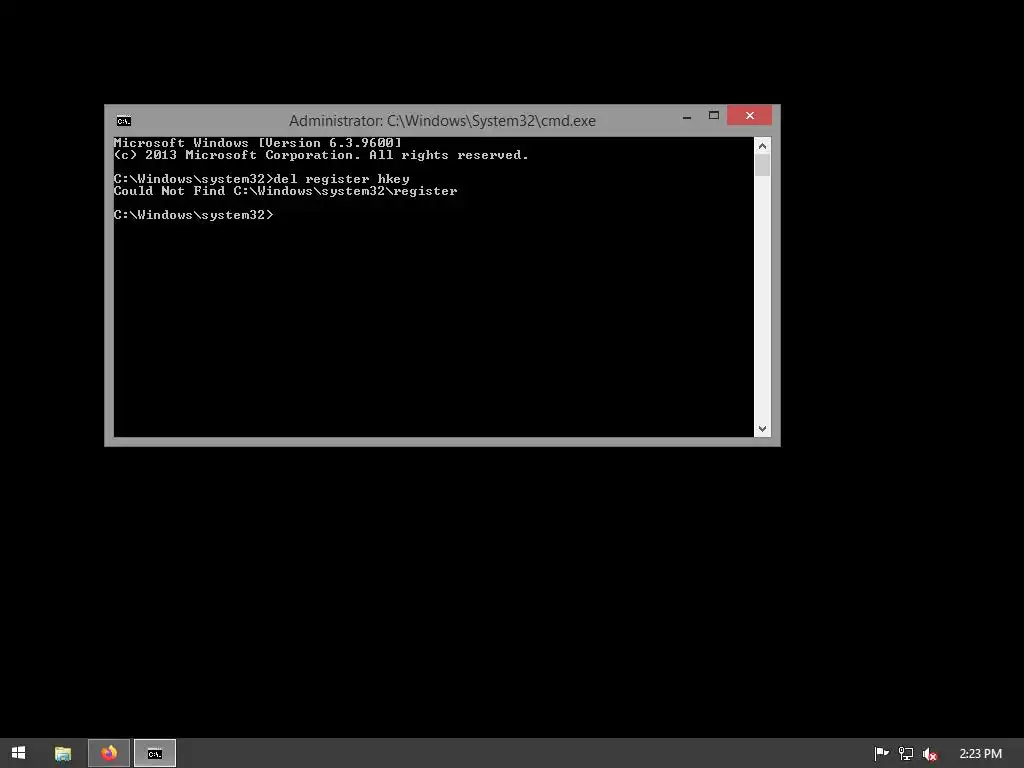Click the console scrollbar up arrow
The image size is (1024, 768).
pos(762,146)
